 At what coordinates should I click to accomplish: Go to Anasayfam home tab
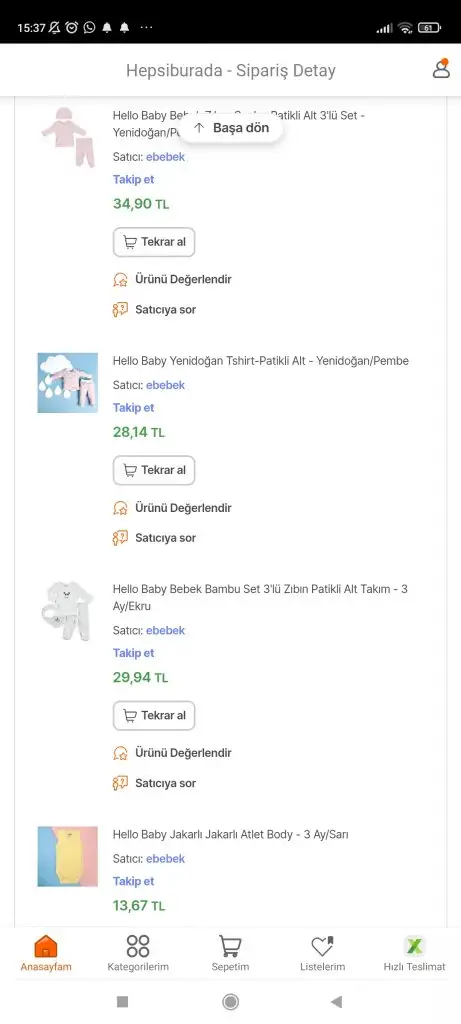click(x=46, y=953)
